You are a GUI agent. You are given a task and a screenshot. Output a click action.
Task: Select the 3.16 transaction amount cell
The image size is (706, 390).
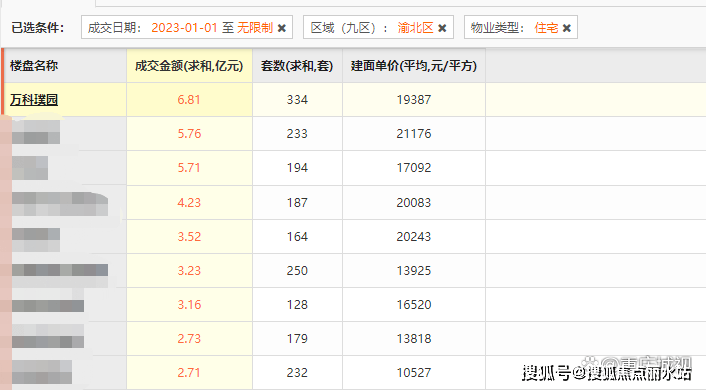[x=189, y=305]
